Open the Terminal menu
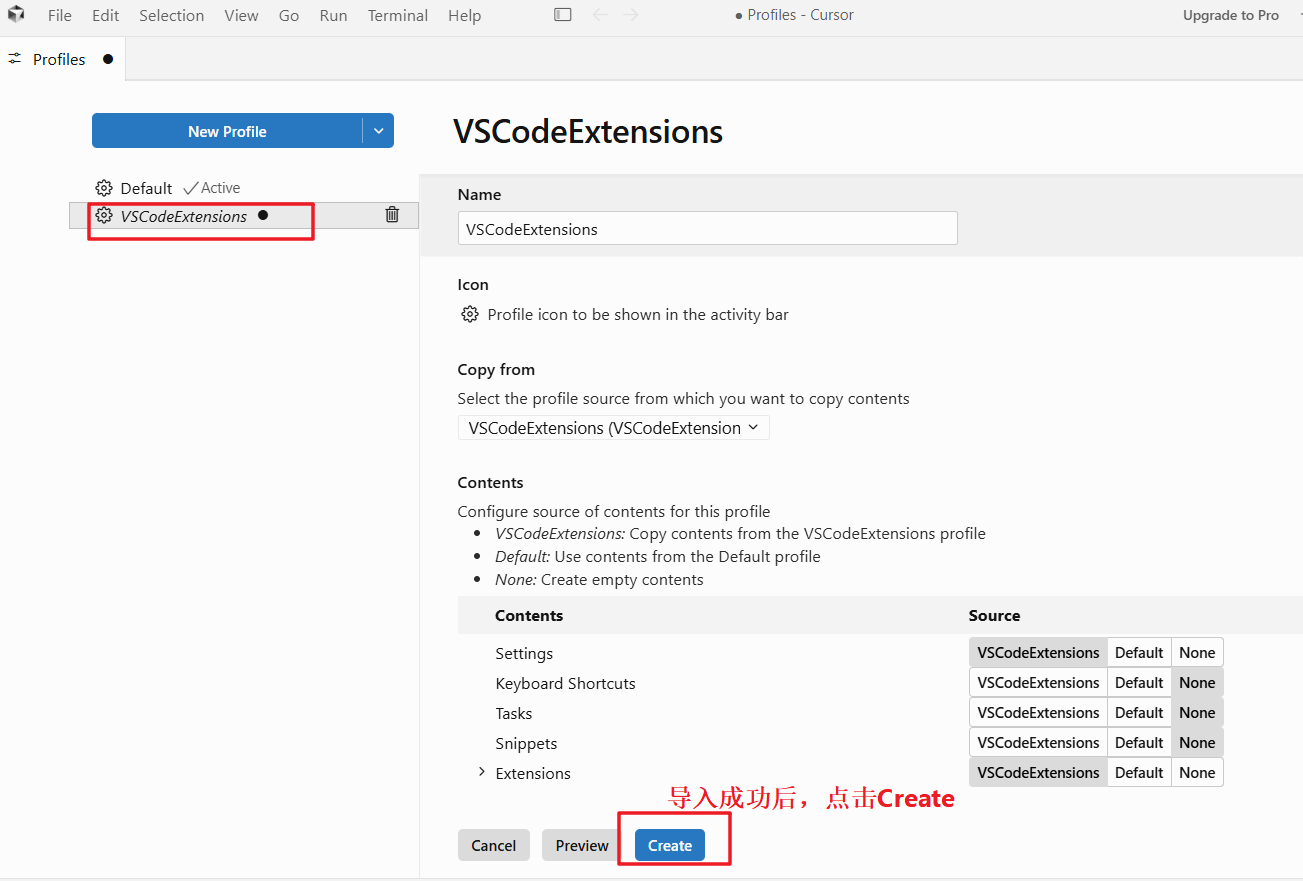Screen dimensions: 1303x881 coord(397,15)
